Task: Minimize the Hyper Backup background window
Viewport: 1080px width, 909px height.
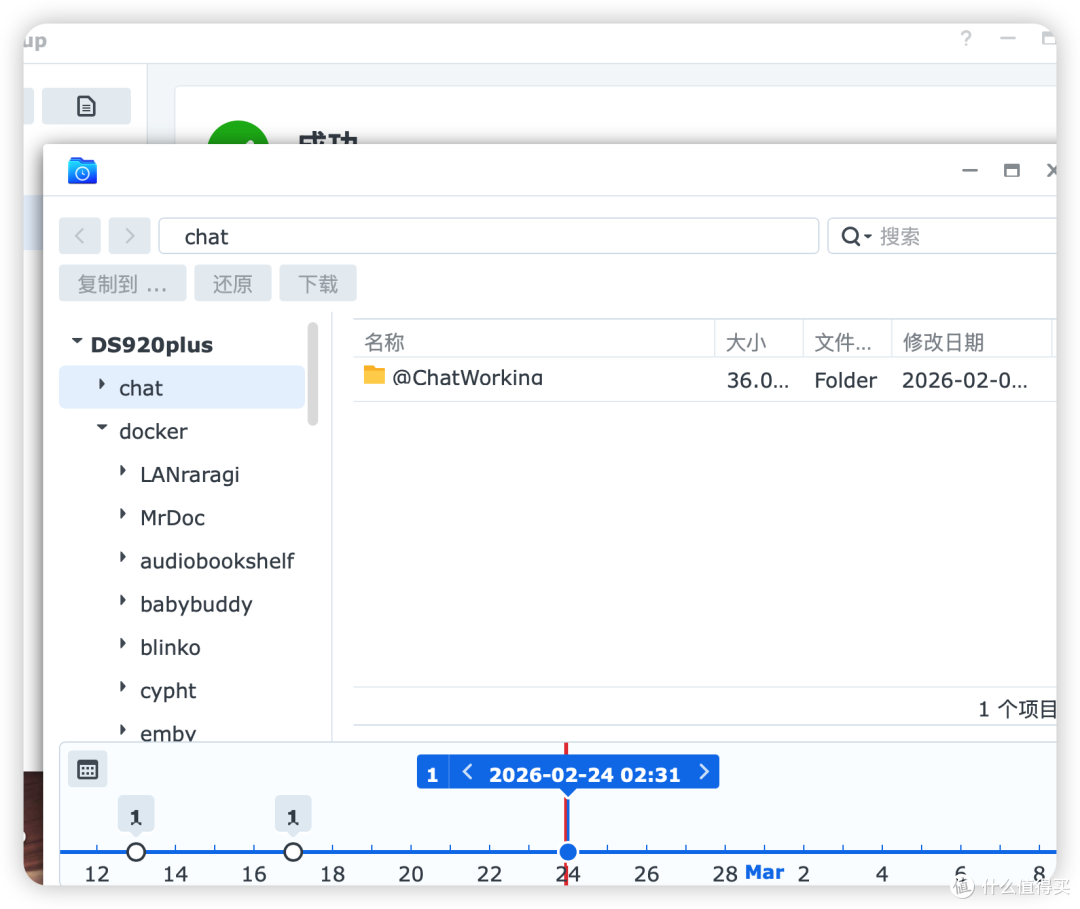Action: [1008, 38]
